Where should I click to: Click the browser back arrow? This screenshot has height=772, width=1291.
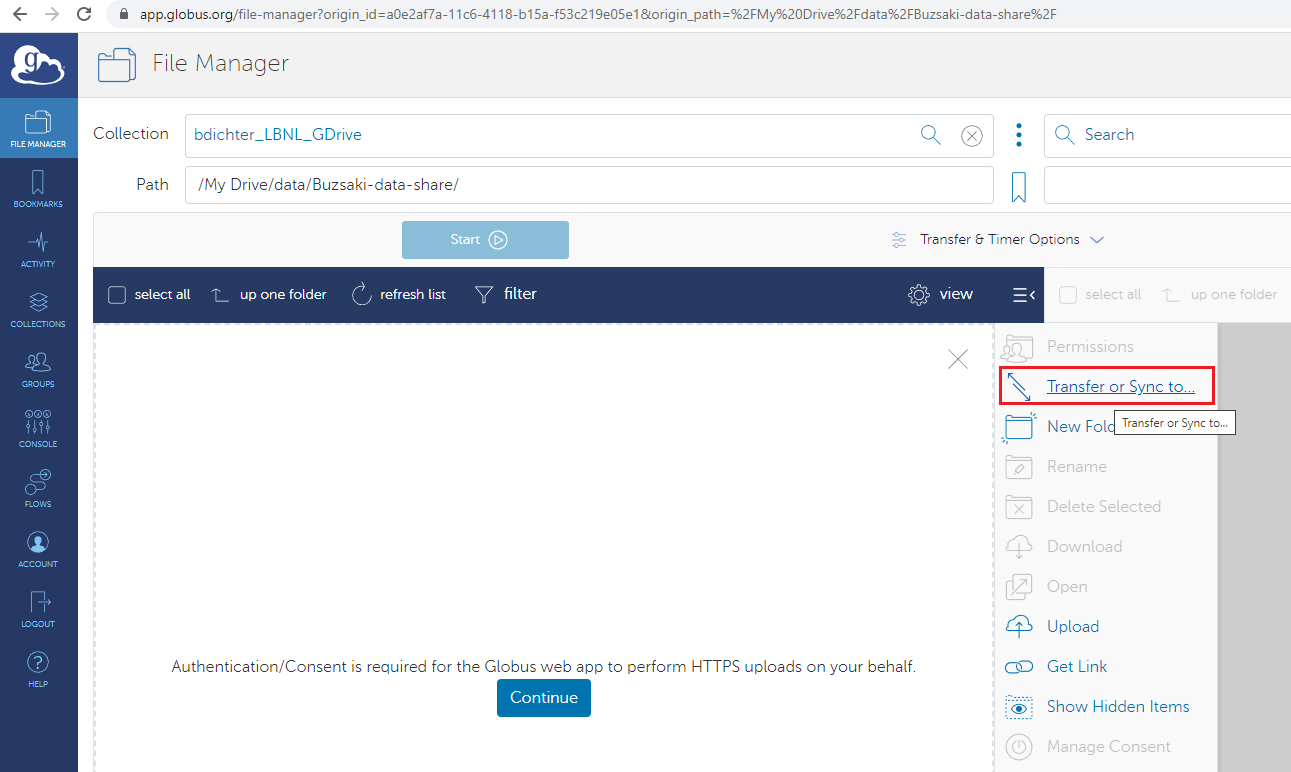pyautogui.click(x=21, y=15)
